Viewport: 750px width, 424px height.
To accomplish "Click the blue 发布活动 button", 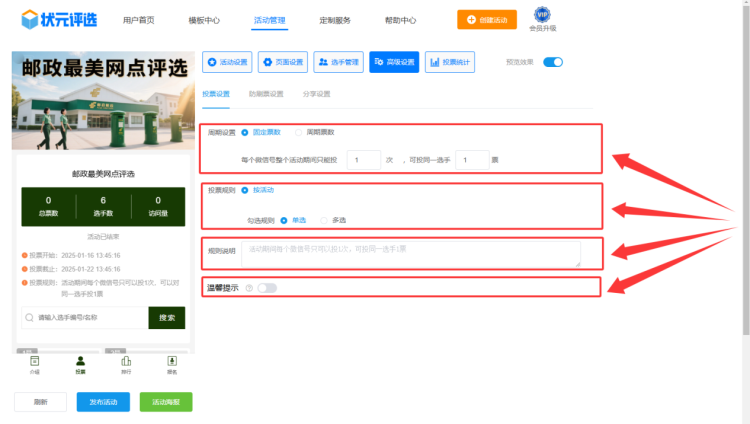I will pos(103,402).
